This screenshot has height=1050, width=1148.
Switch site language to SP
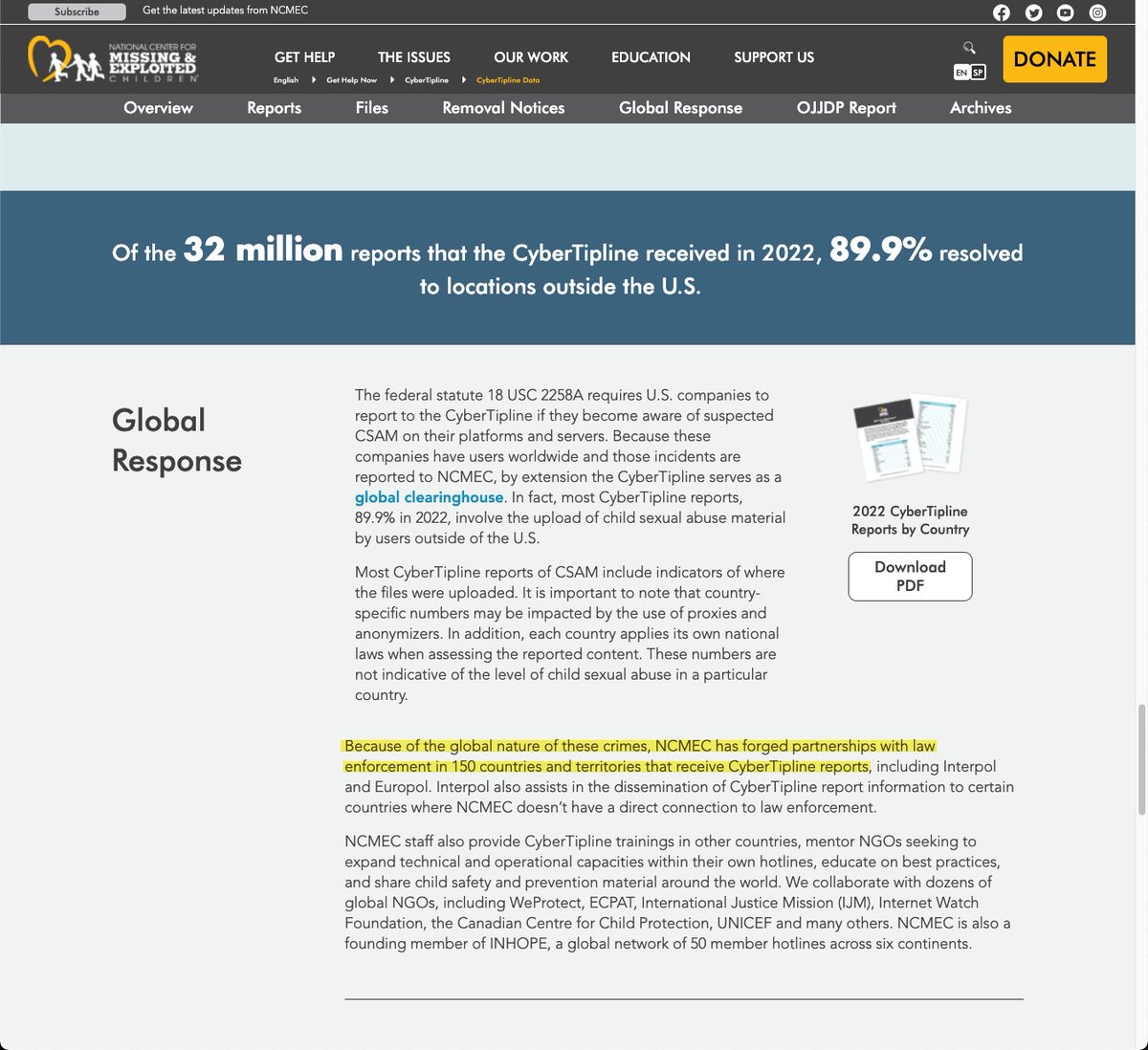pyautogui.click(x=978, y=73)
